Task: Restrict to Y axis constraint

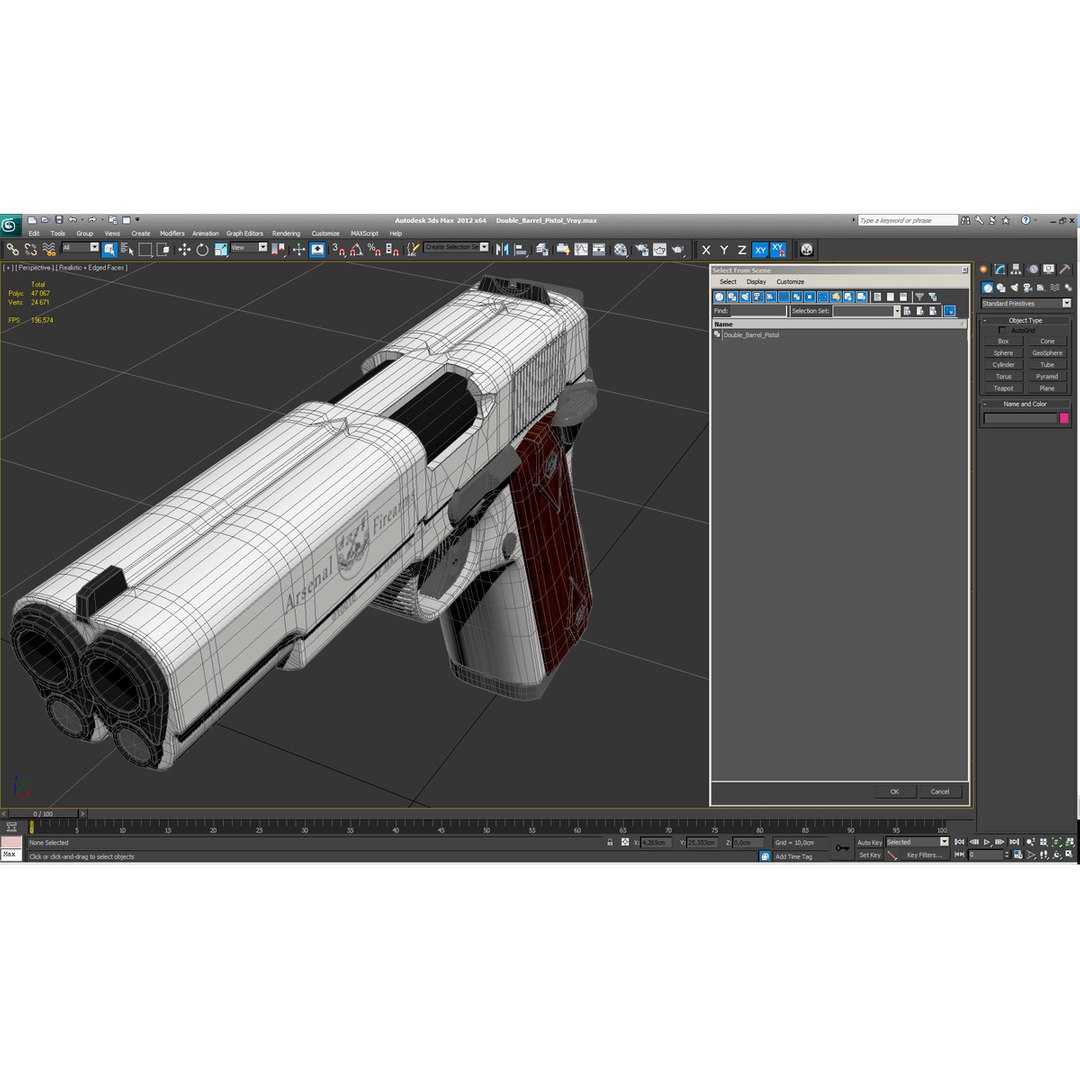Action: click(x=724, y=250)
